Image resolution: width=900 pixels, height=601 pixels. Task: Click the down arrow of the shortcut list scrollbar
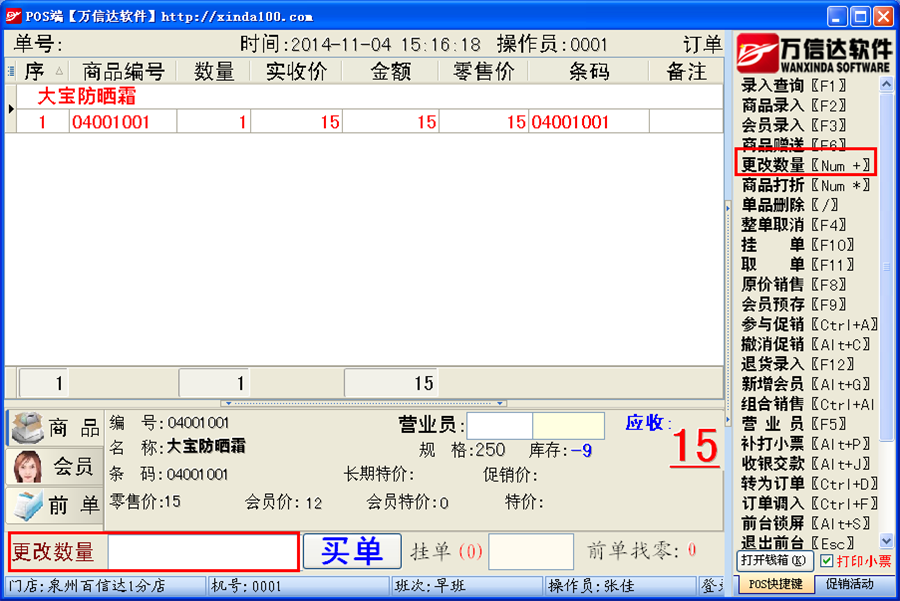[886, 541]
